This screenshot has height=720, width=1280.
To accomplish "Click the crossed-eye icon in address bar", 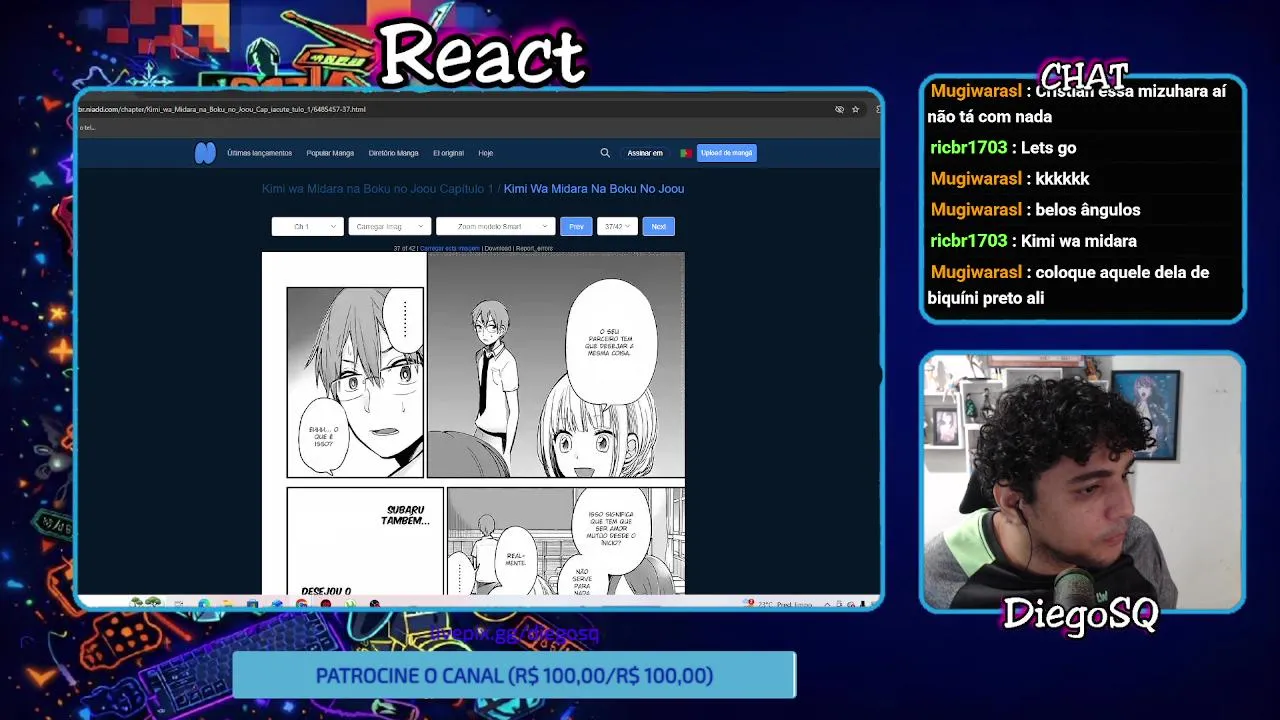I will pos(839,109).
